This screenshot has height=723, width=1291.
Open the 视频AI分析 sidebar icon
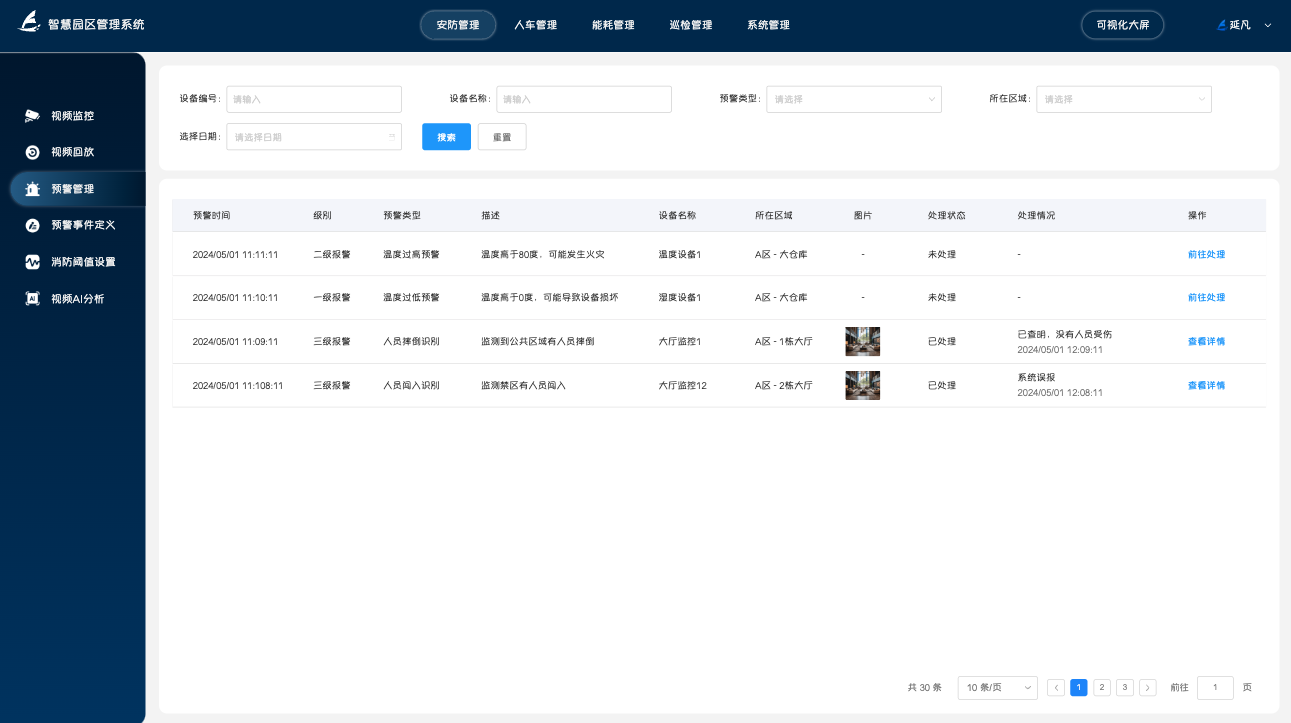point(32,298)
